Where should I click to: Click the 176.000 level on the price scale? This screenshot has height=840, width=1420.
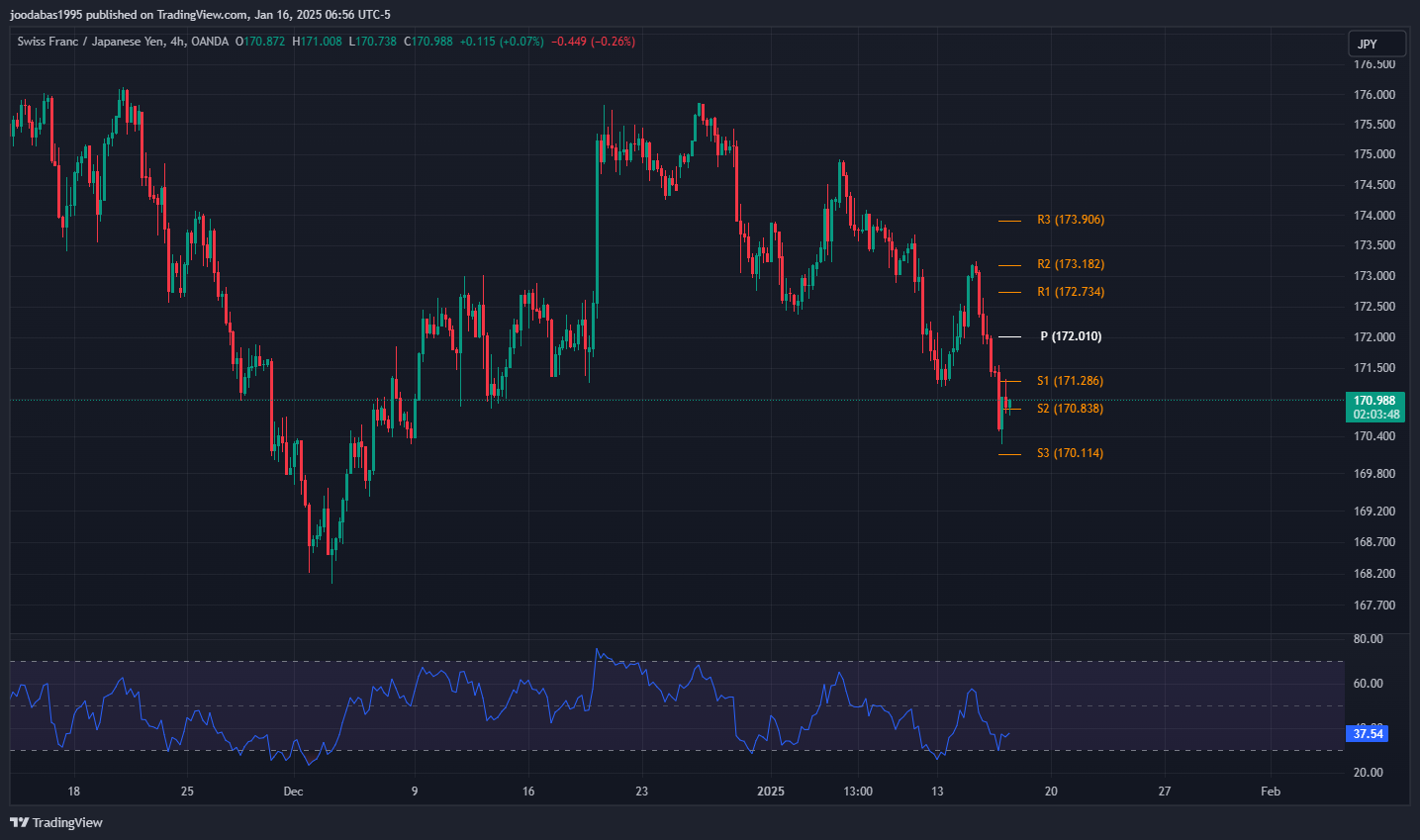pos(1373,95)
